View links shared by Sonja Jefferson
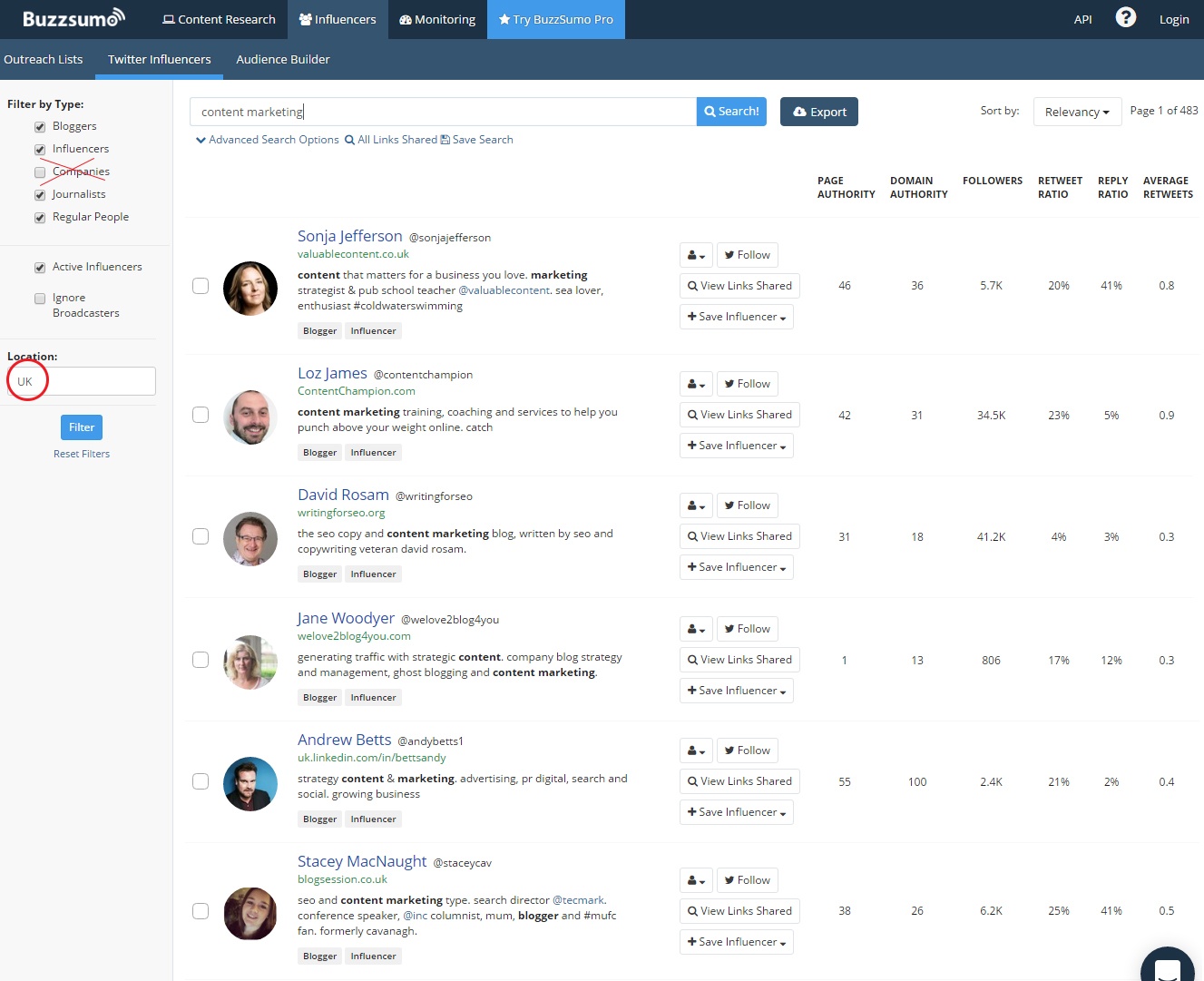This screenshot has width=1204, height=981. pos(739,286)
